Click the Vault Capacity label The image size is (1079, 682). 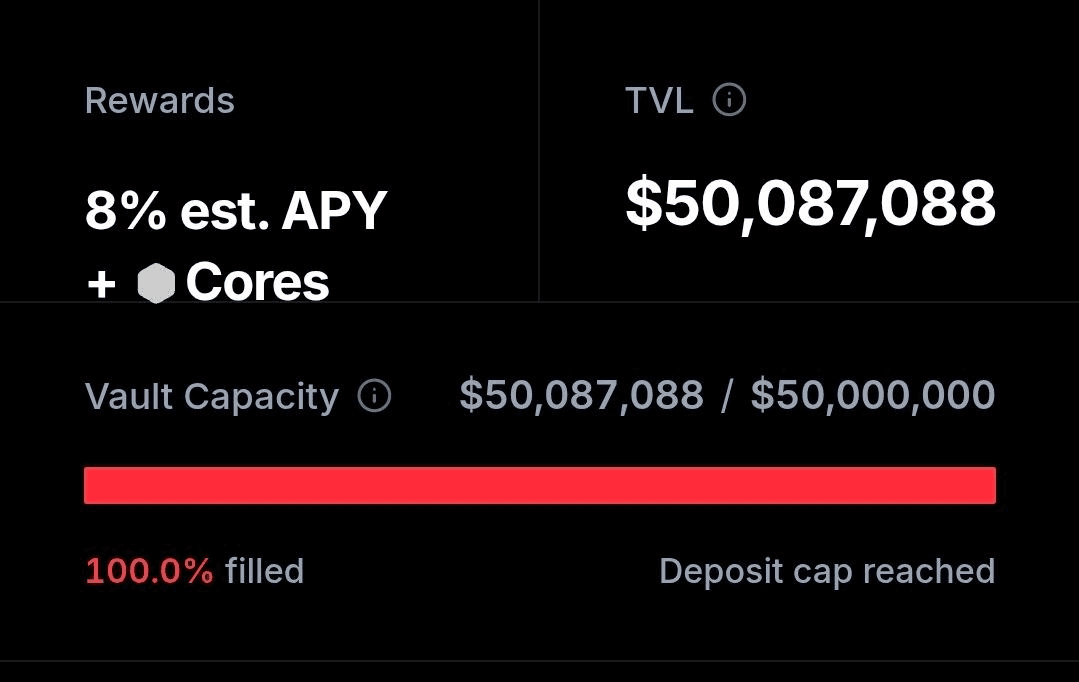coord(212,396)
